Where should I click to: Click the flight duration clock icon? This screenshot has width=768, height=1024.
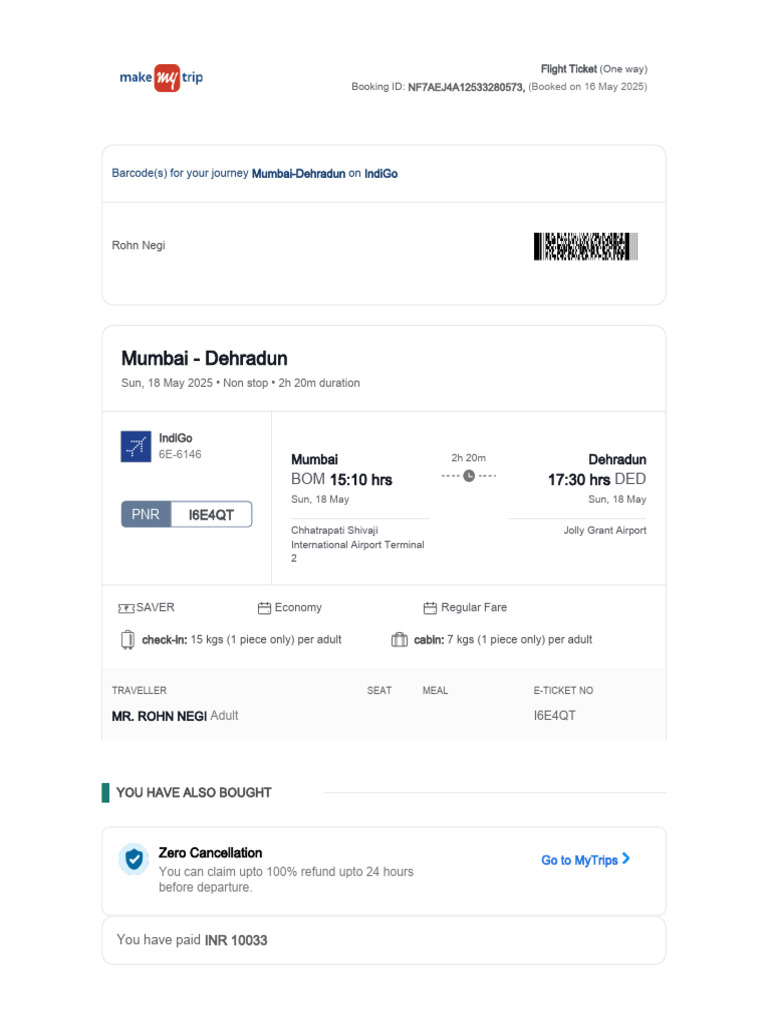(x=469, y=476)
